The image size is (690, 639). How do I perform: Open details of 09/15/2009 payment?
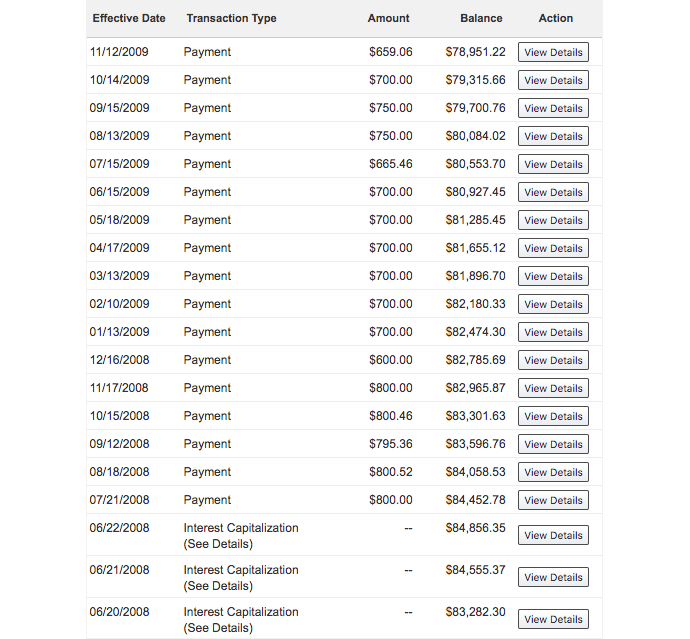point(553,108)
